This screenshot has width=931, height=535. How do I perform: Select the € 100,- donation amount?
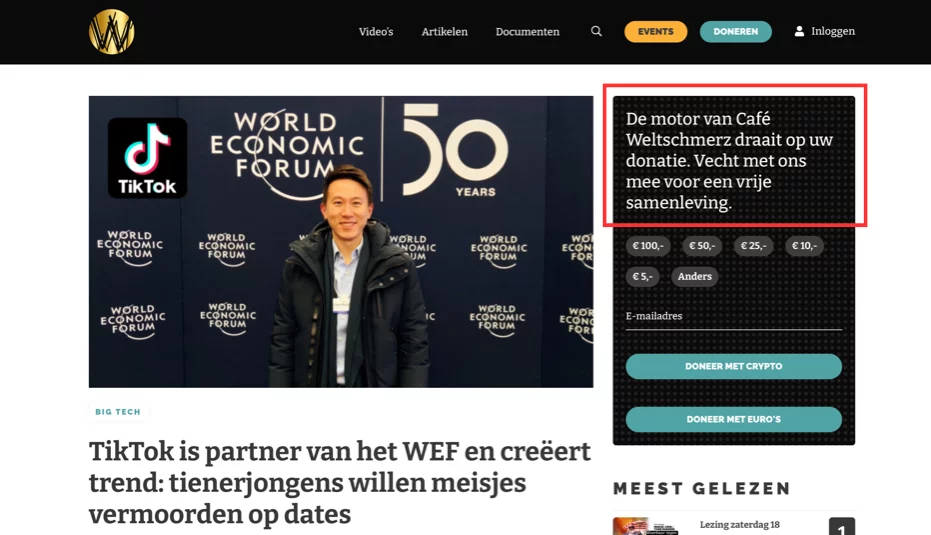pyautogui.click(x=648, y=246)
